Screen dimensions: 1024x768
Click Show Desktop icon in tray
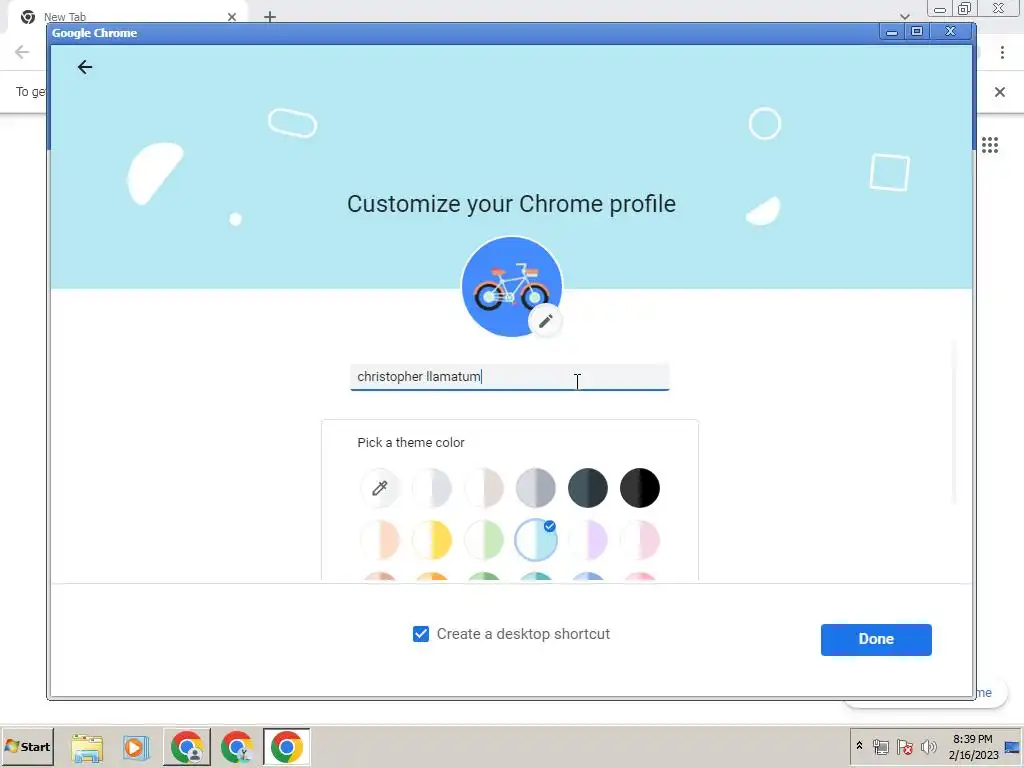[x=1014, y=746]
